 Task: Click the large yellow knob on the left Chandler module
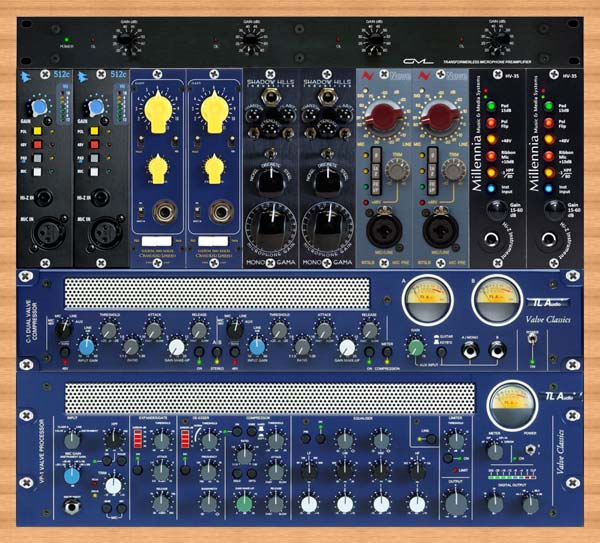(x=158, y=110)
